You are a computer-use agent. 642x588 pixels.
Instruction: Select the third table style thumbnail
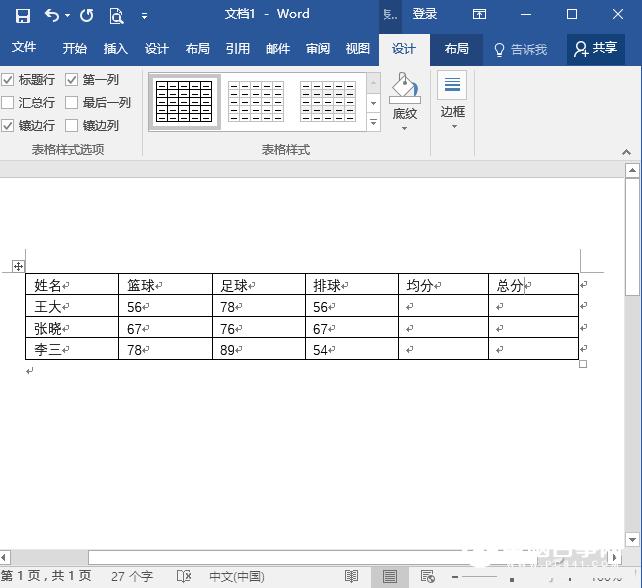coord(328,102)
